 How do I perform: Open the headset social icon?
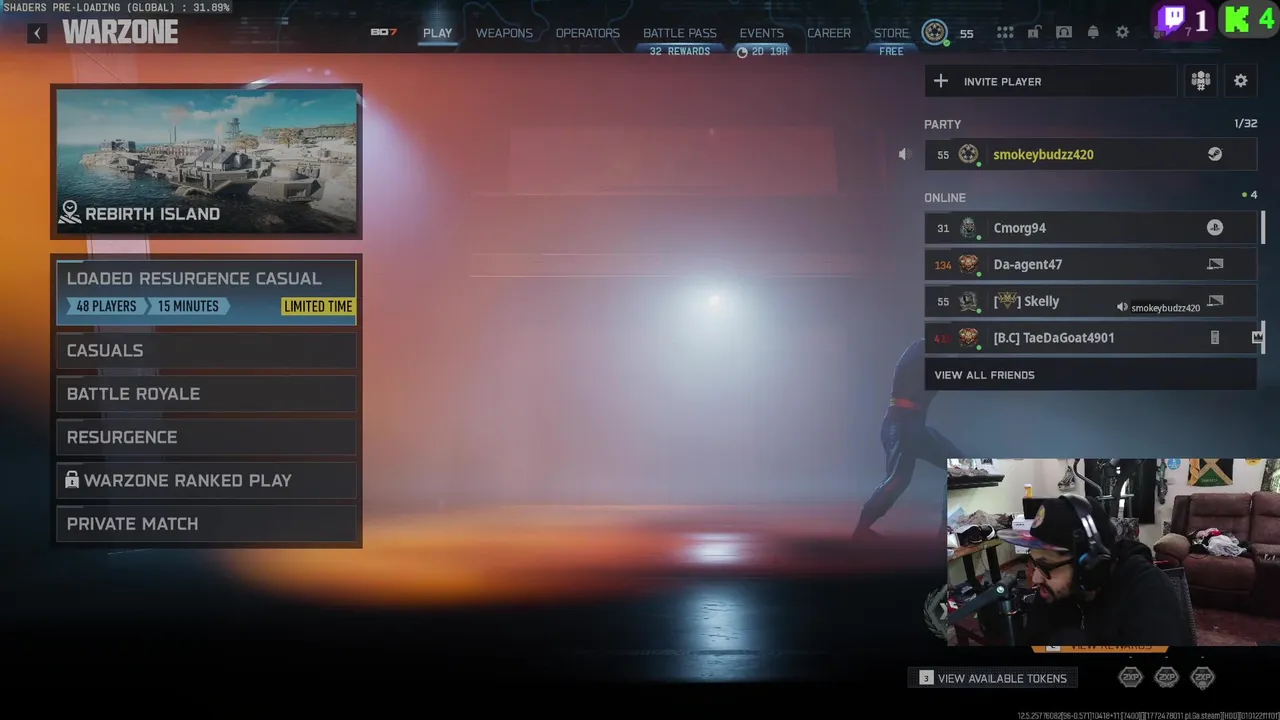pyautogui.click(x=1064, y=33)
